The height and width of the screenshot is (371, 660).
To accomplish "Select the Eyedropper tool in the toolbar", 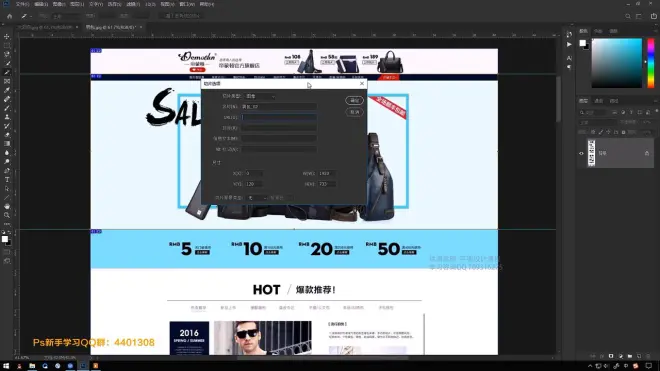I will [7, 90].
